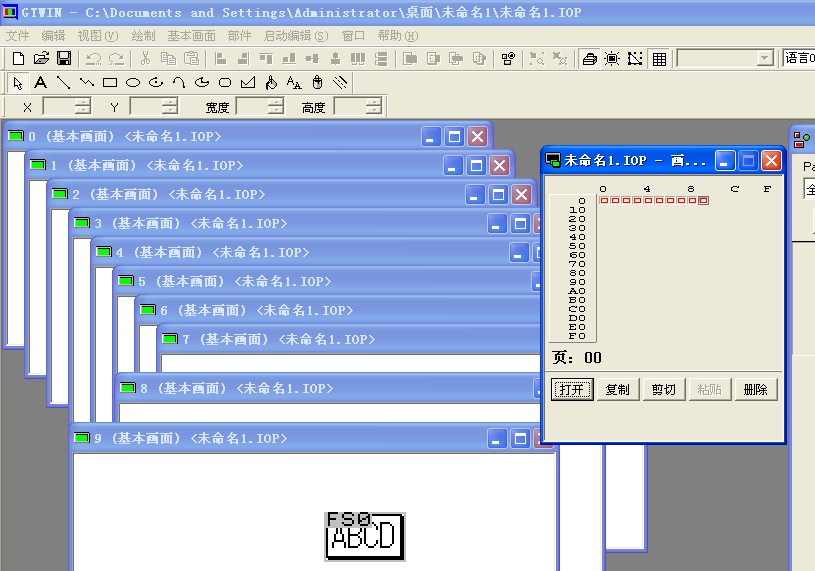Select the paint bucket fill tool

pos(271,83)
